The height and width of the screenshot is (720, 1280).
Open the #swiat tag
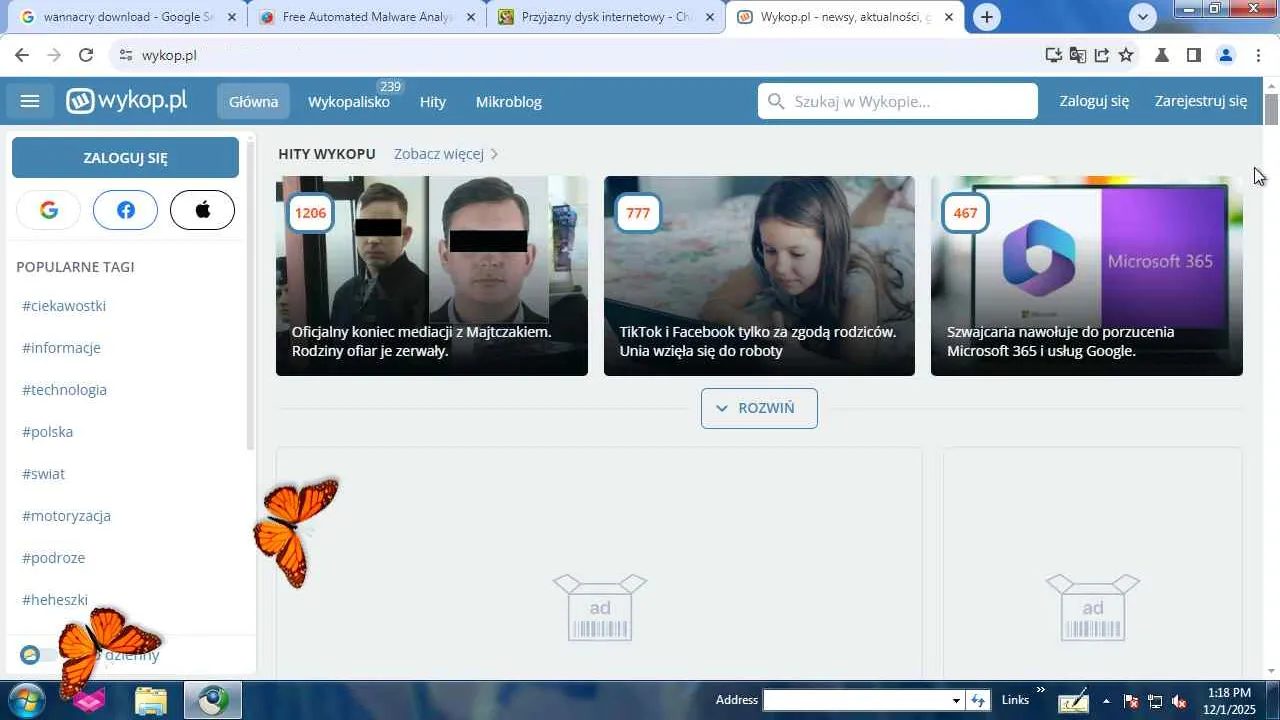click(x=43, y=474)
